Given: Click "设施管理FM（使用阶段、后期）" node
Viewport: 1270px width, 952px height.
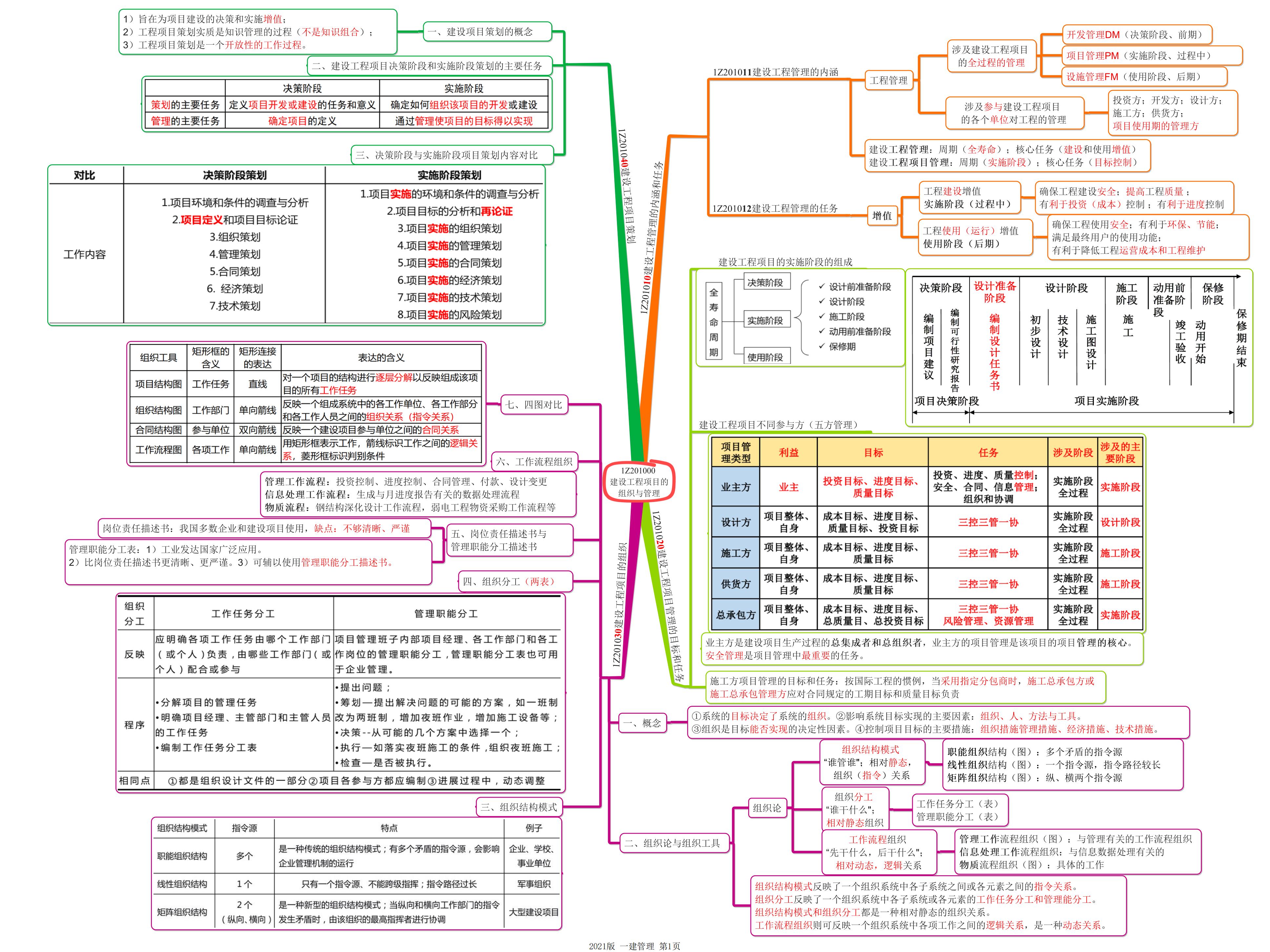Looking at the screenshot, I should click(x=1145, y=76).
